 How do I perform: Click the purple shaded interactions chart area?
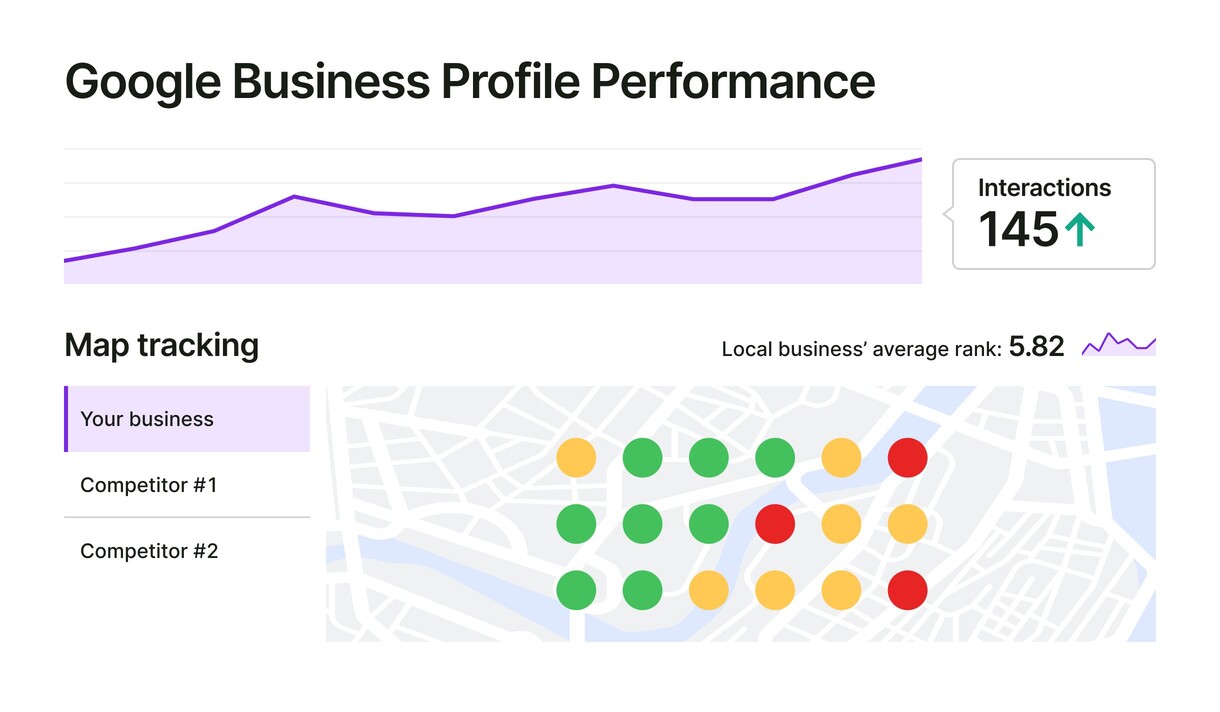pyautogui.click(x=493, y=240)
